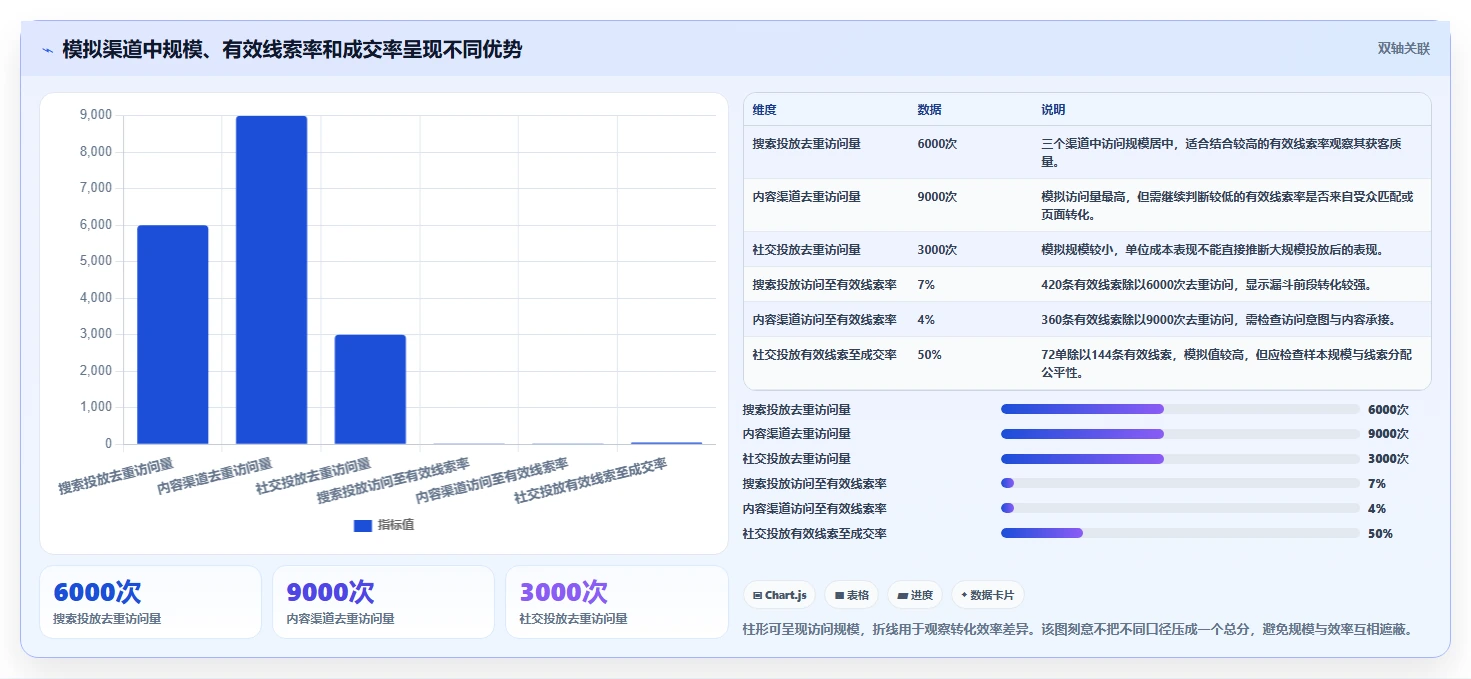Click table cell 内容渠道访问至有效线索率

[825, 320]
